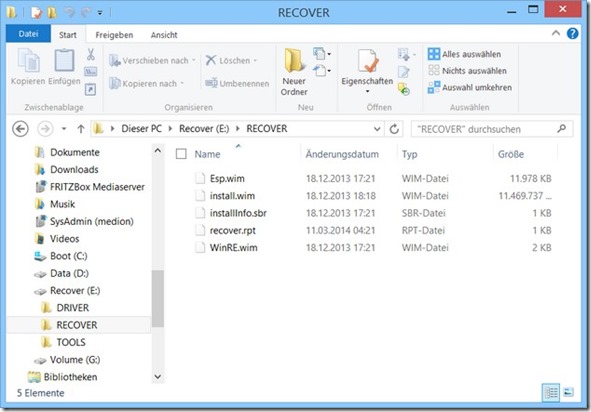
Task: Open Eigenschaften properties icon
Action: tap(367, 60)
